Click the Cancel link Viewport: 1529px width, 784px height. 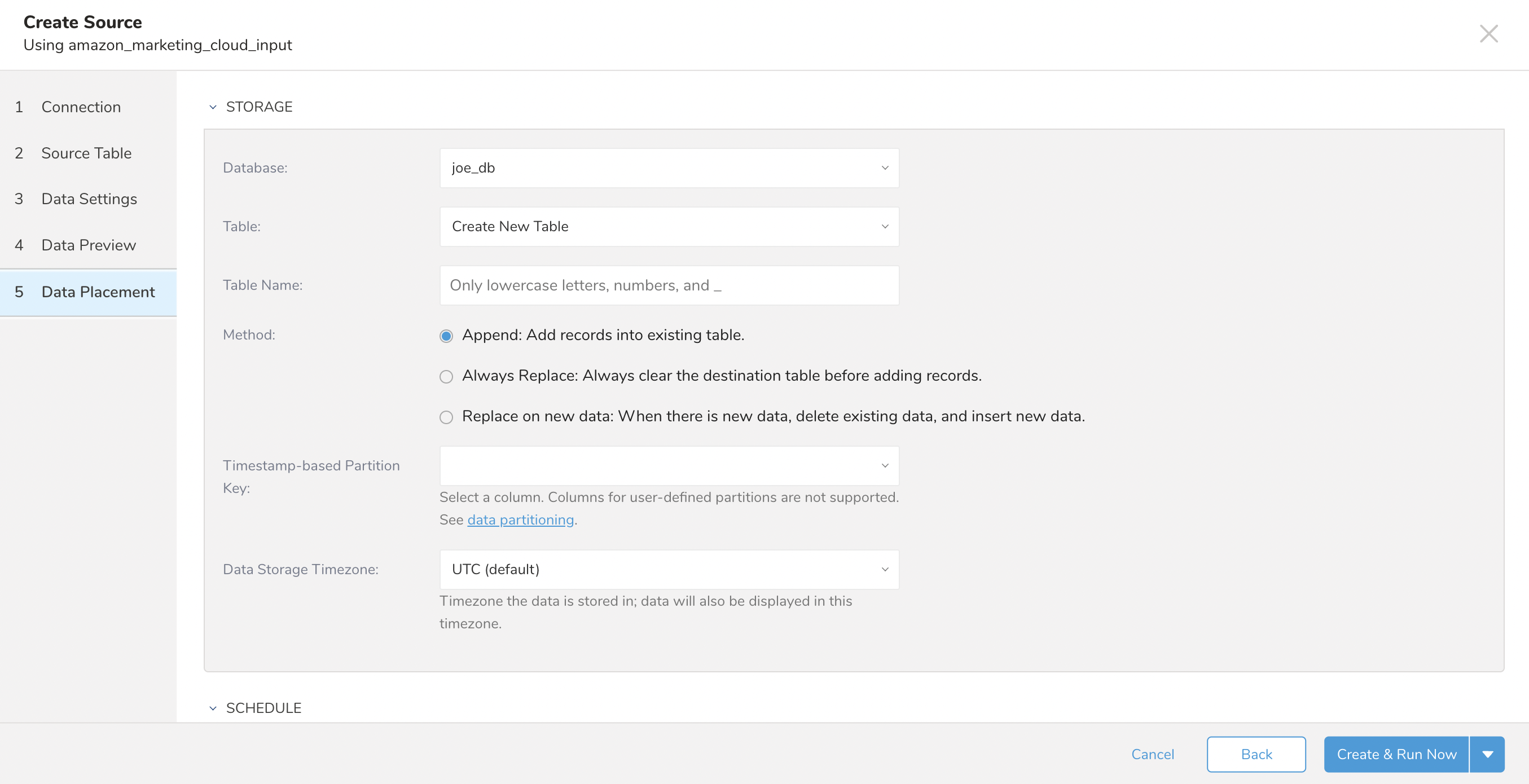tap(1152, 754)
